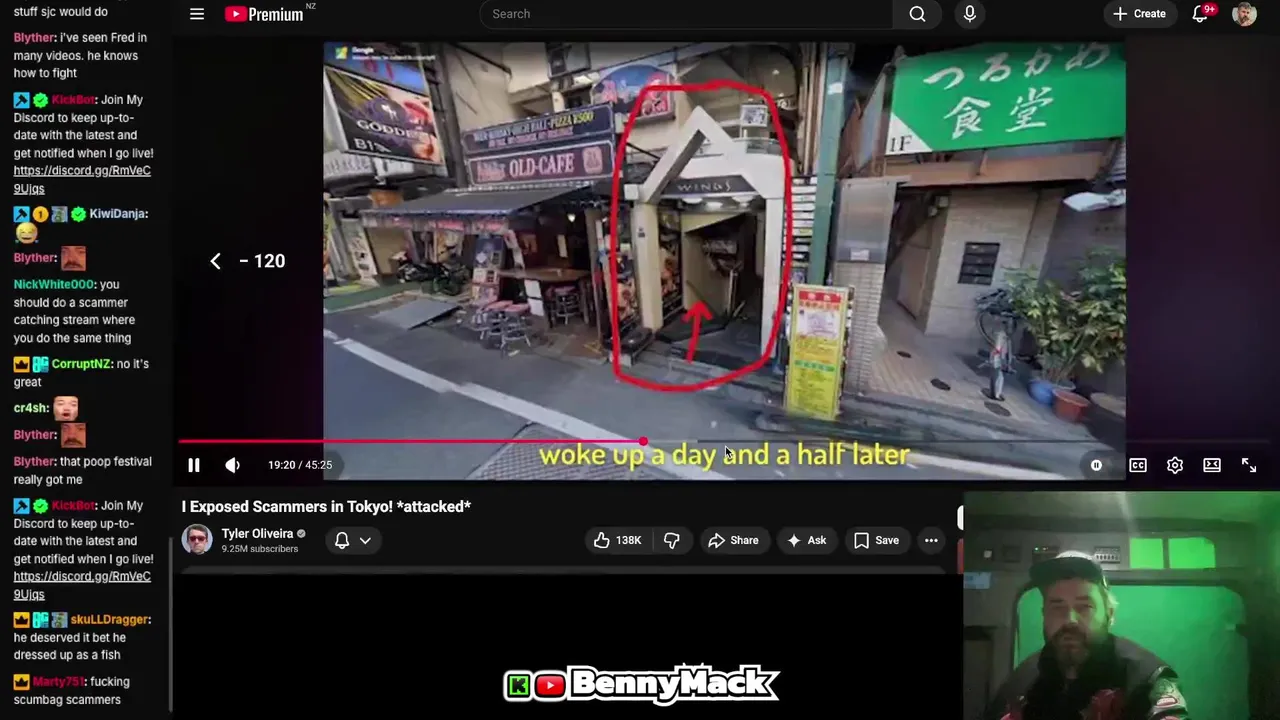Image resolution: width=1280 pixels, height=720 pixels.
Task: Open the Tyler Oliveira channel name link
Action: [257, 534]
